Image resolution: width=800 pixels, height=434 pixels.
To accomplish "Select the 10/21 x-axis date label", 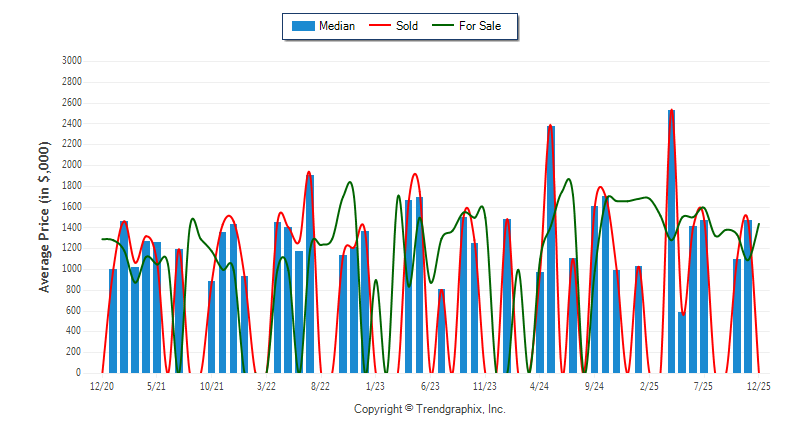I will pos(211,386).
